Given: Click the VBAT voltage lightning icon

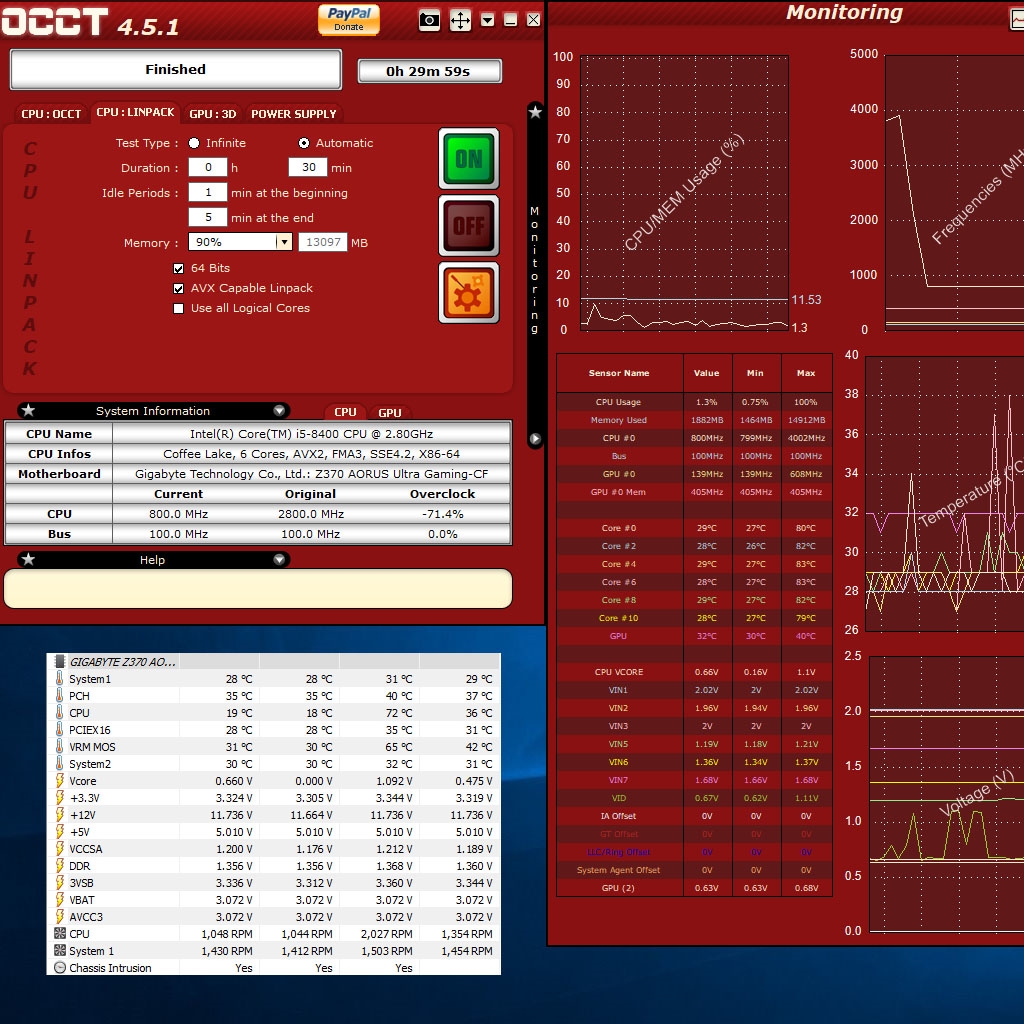Looking at the screenshot, I should tap(59, 899).
